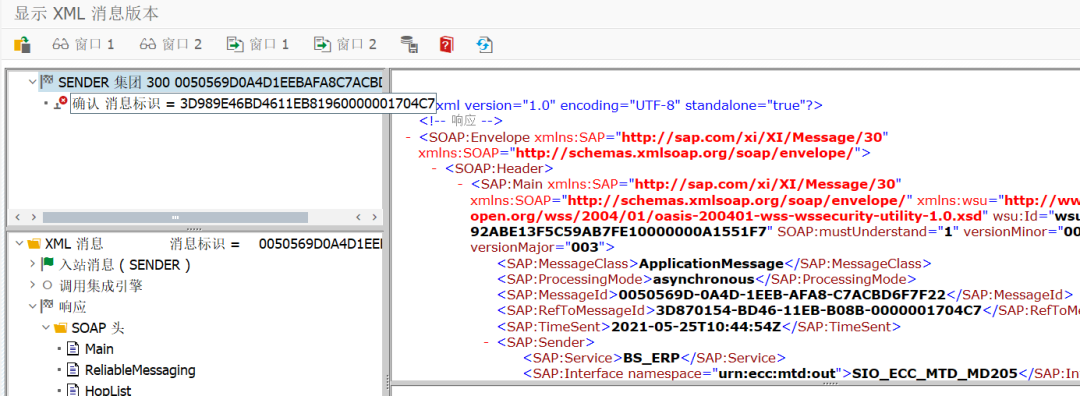The image size is (1080, 396).
Task: Click the SOAP 头 folder icon
Action: tap(61, 327)
